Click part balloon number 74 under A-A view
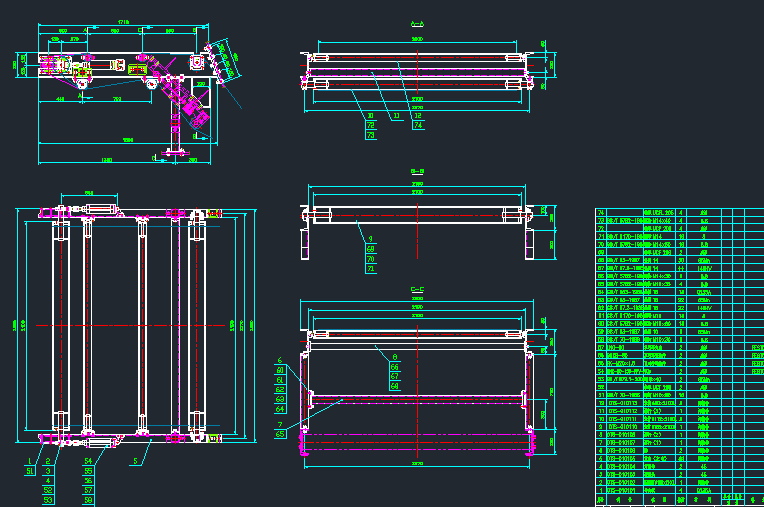The width and height of the screenshot is (764, 507). (x=418, y=125)
